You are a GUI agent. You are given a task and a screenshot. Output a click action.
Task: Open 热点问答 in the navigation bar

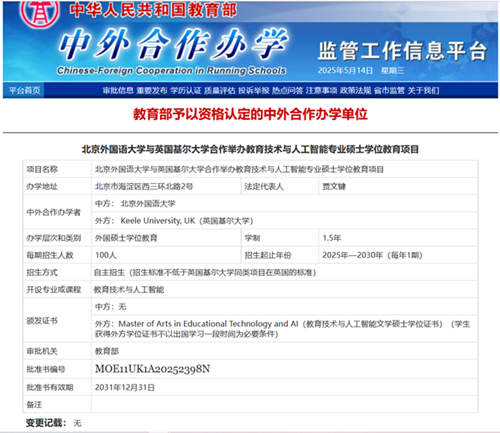tap(288, 91)
